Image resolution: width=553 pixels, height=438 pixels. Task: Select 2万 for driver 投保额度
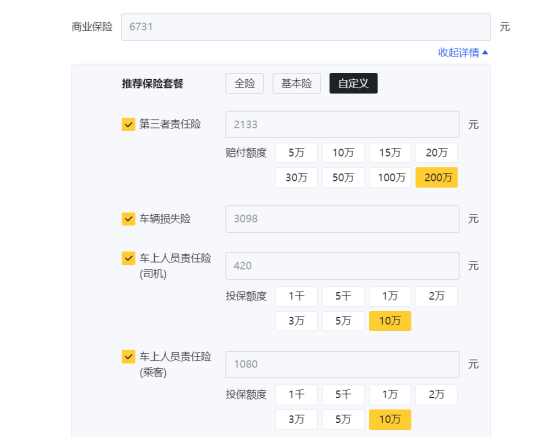click(x=437, y=296)
